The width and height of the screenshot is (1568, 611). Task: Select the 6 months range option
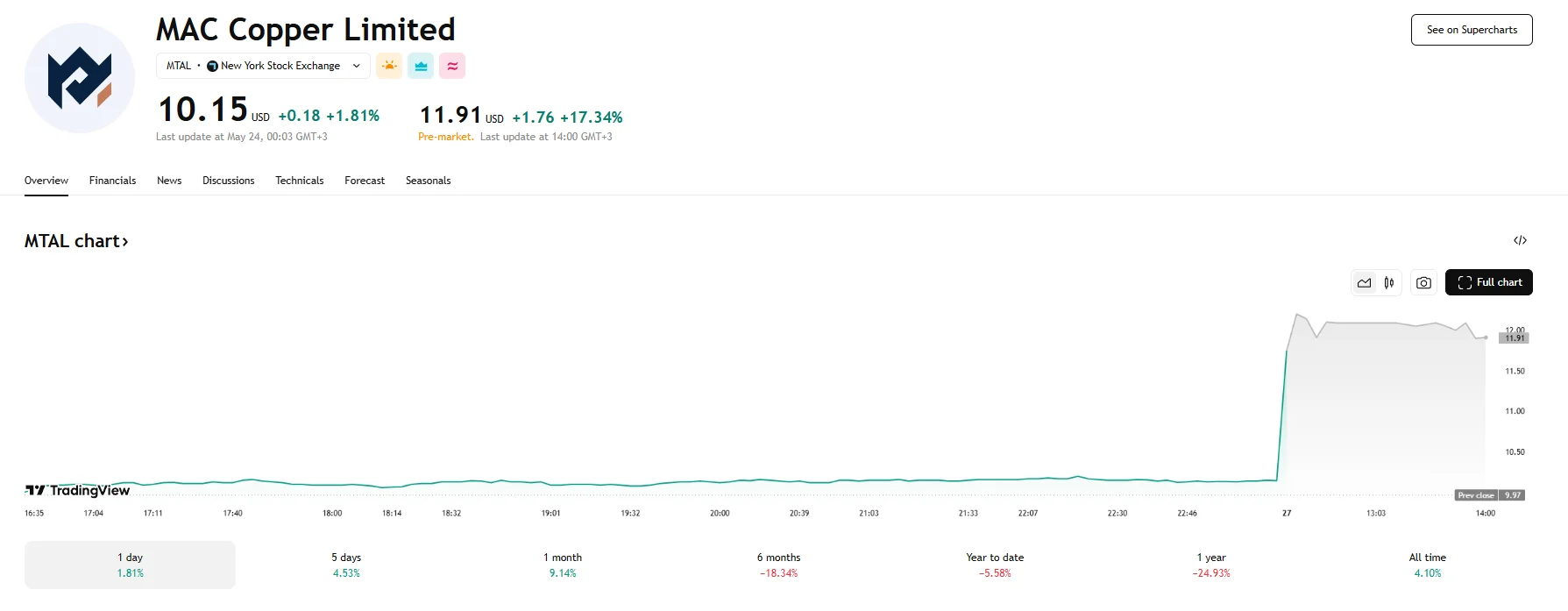point(778,564)
